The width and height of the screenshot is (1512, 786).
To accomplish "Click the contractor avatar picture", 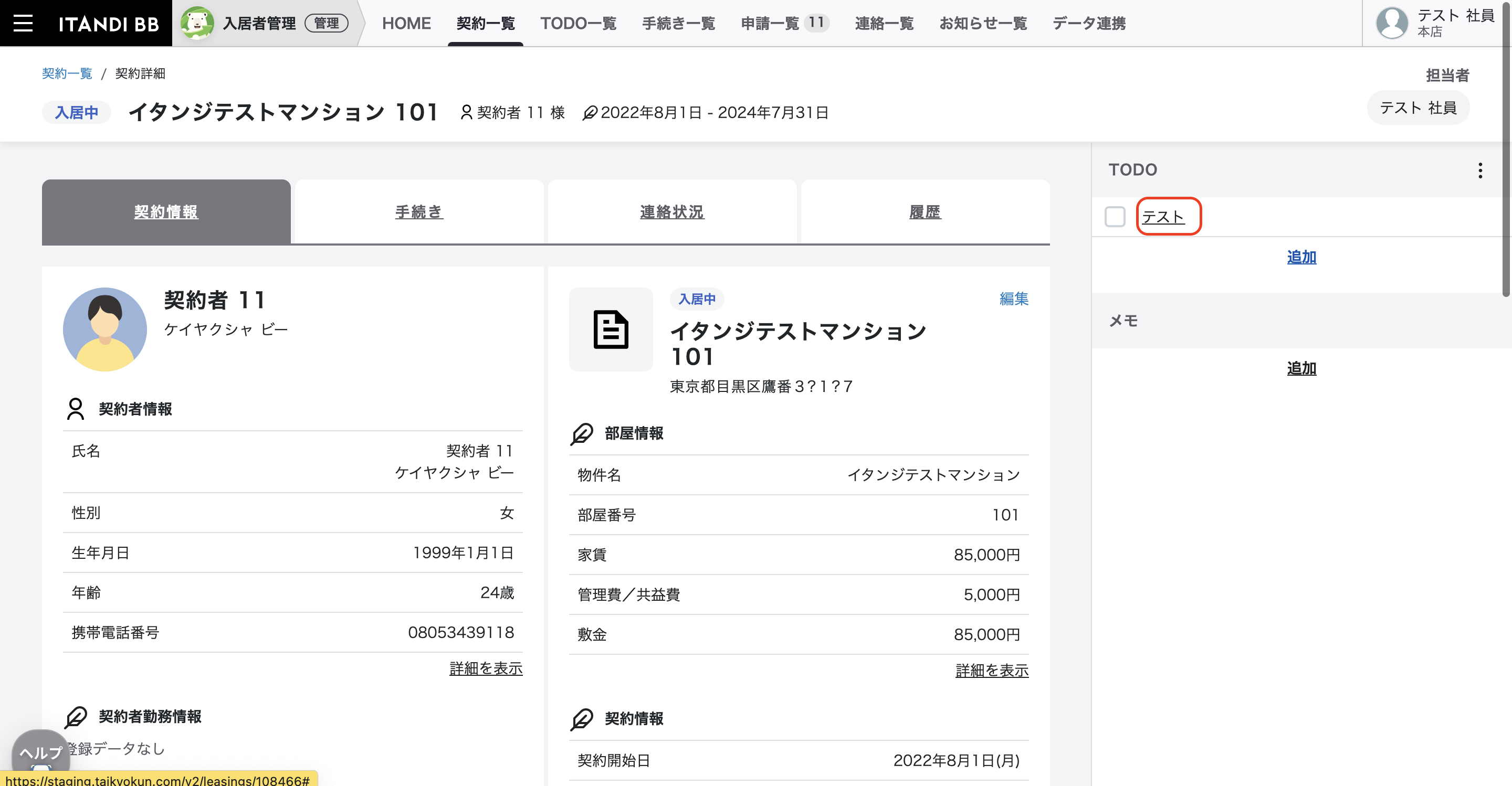I will (x=105, y=329).
